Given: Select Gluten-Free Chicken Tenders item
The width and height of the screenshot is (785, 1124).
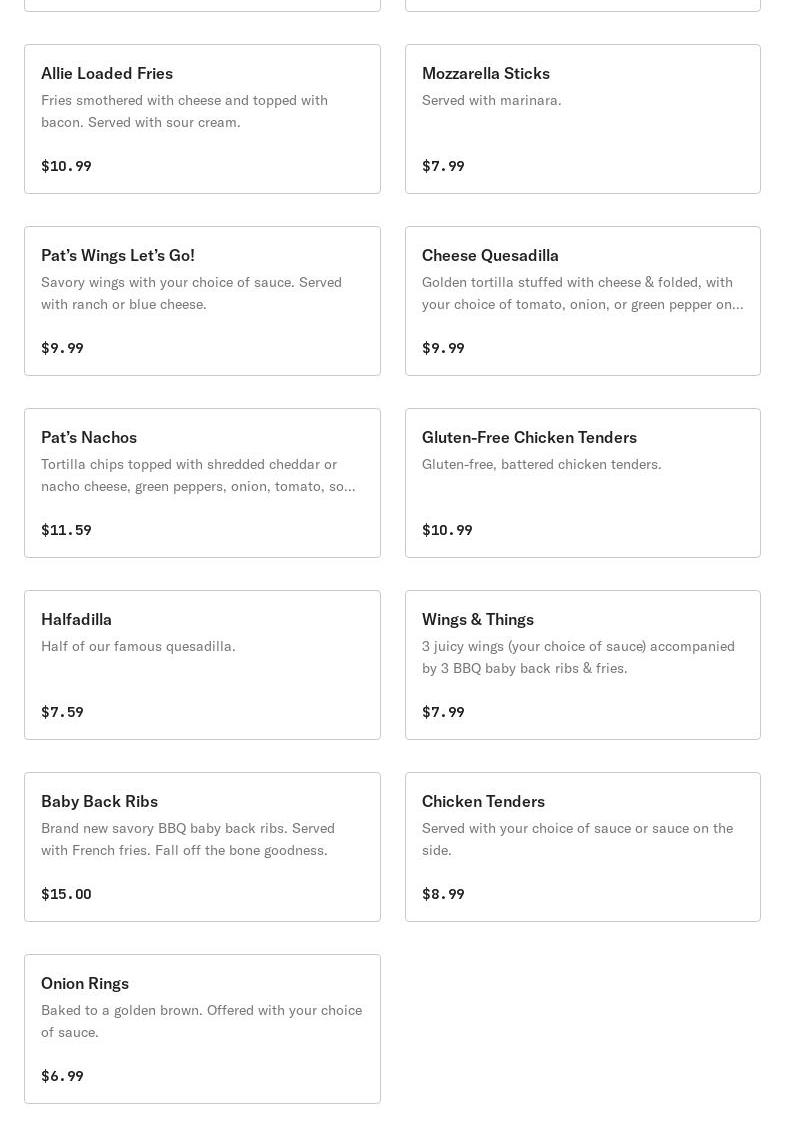Looking at the screenshot, I should (x=583, y=483).
